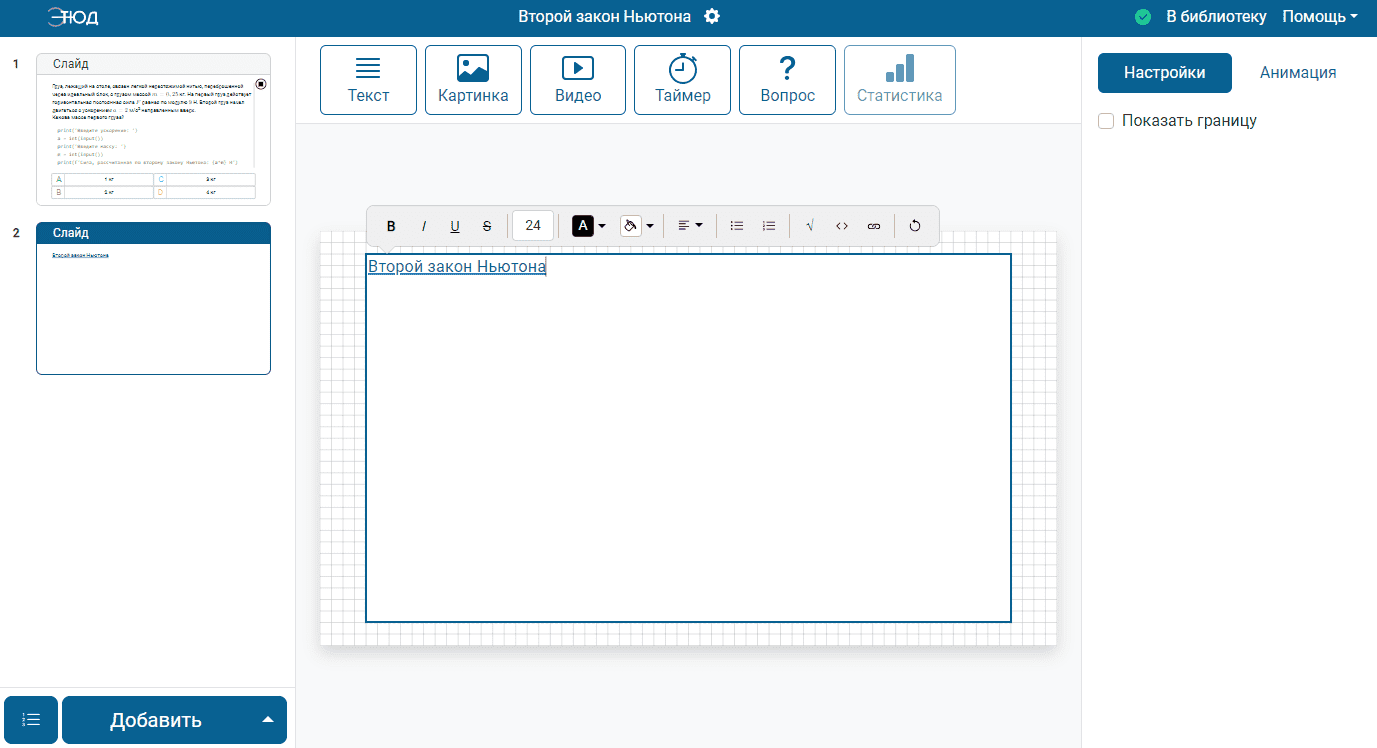Click the text Второй закон Ньютона in slide
The height and width of the screenshot is (748, 1377).
pyautogui.click(x=457, y=266)
